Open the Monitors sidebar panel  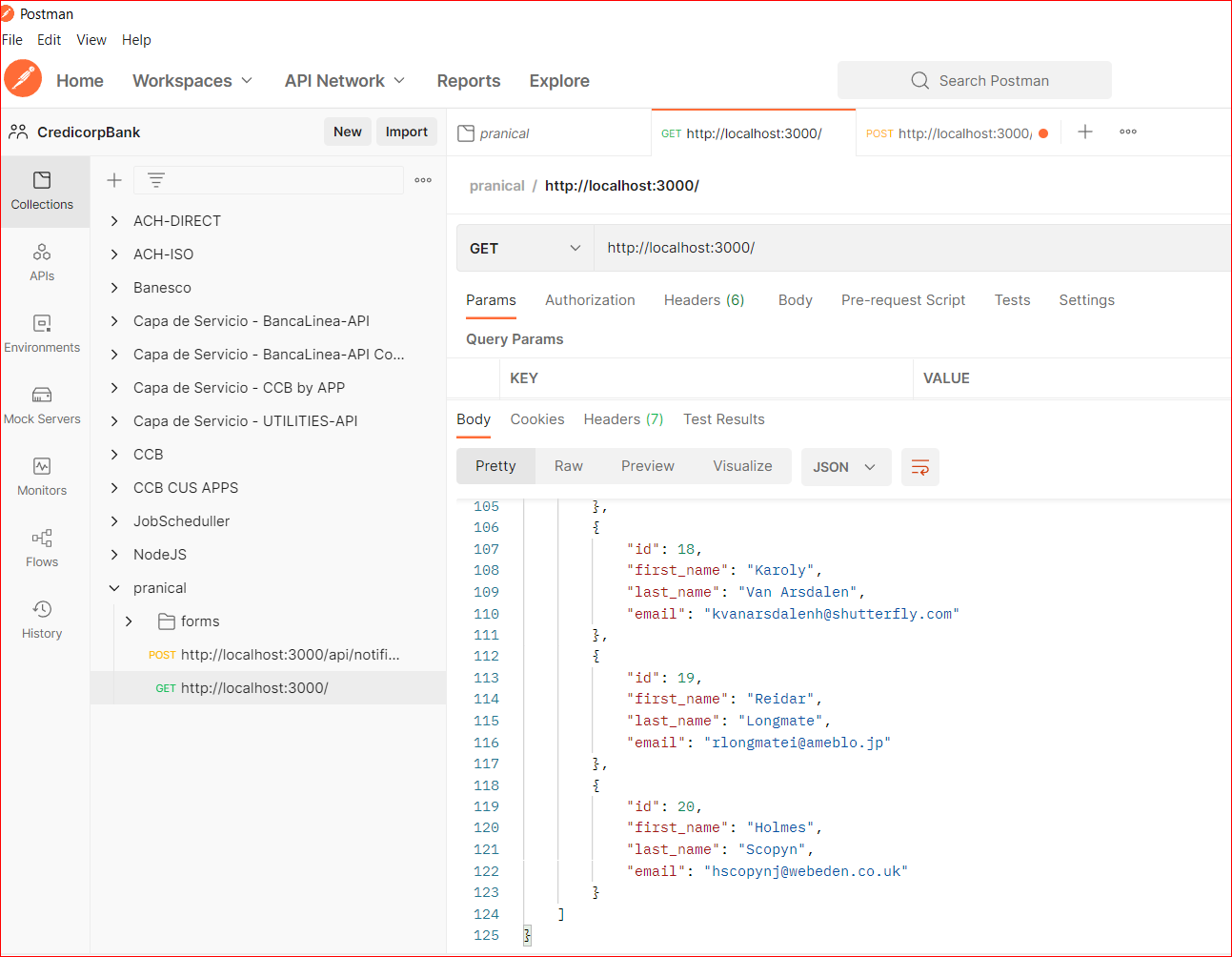[x=42, y=477]
